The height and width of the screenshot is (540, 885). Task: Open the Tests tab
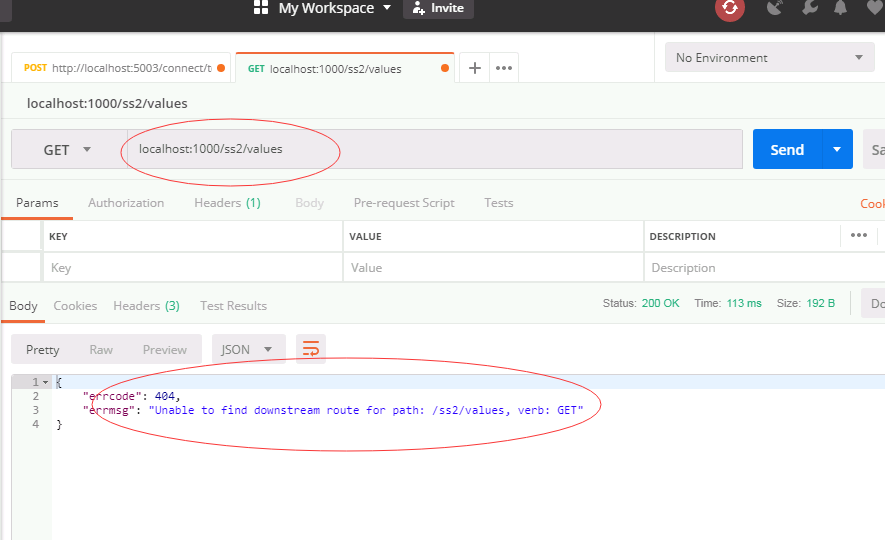(x=499, y=203)
